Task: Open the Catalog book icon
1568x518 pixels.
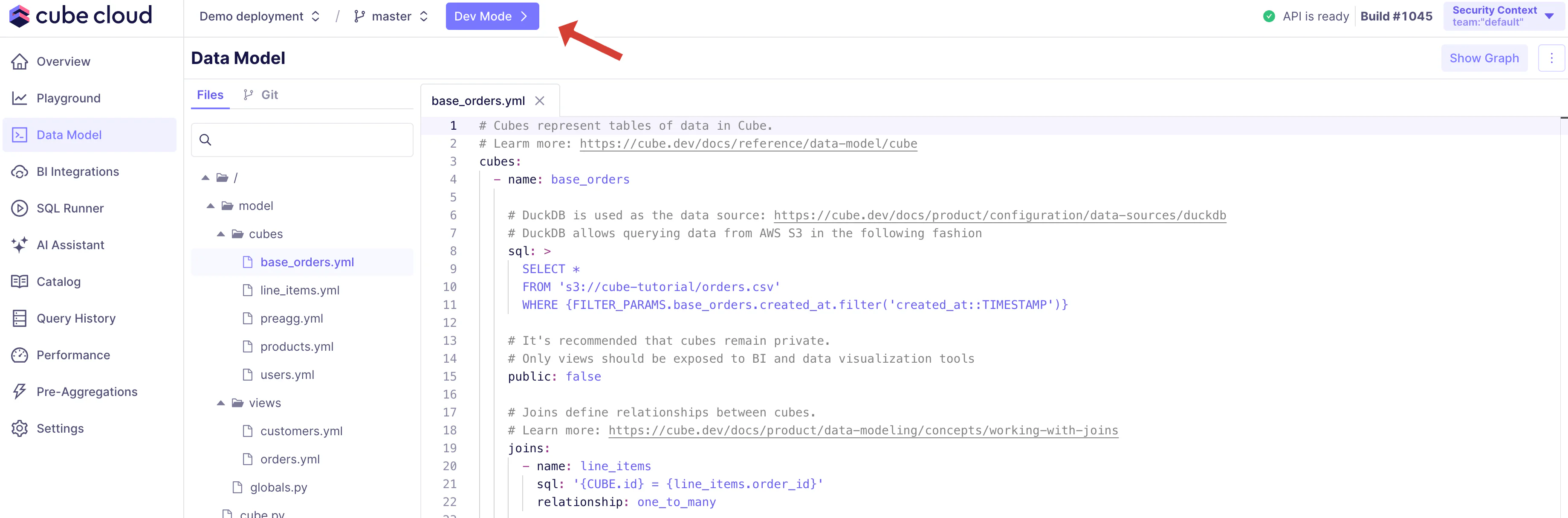Action: click(x=20, y=282)
